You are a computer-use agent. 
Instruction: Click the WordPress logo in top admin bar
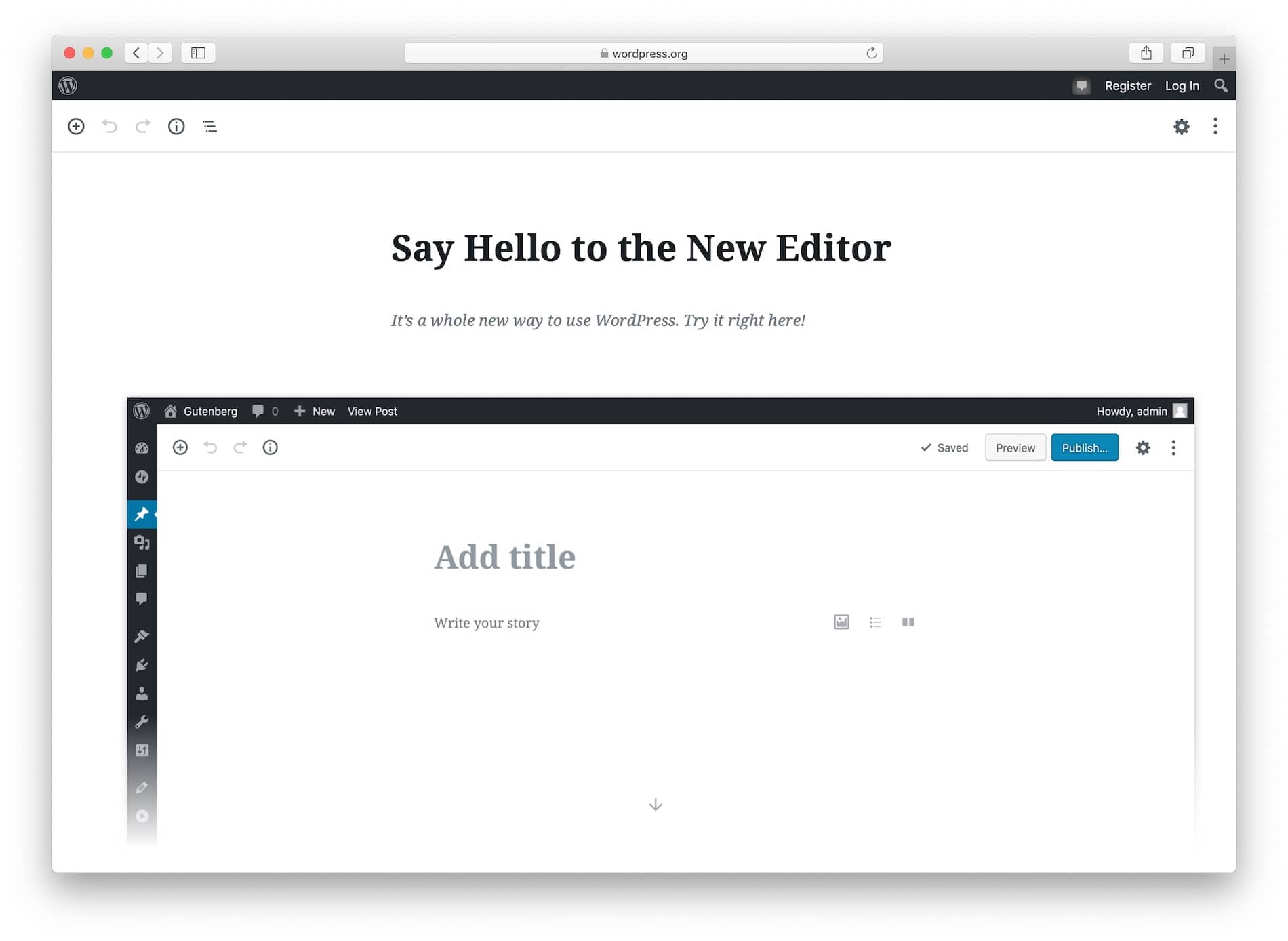tap(68, 85)
